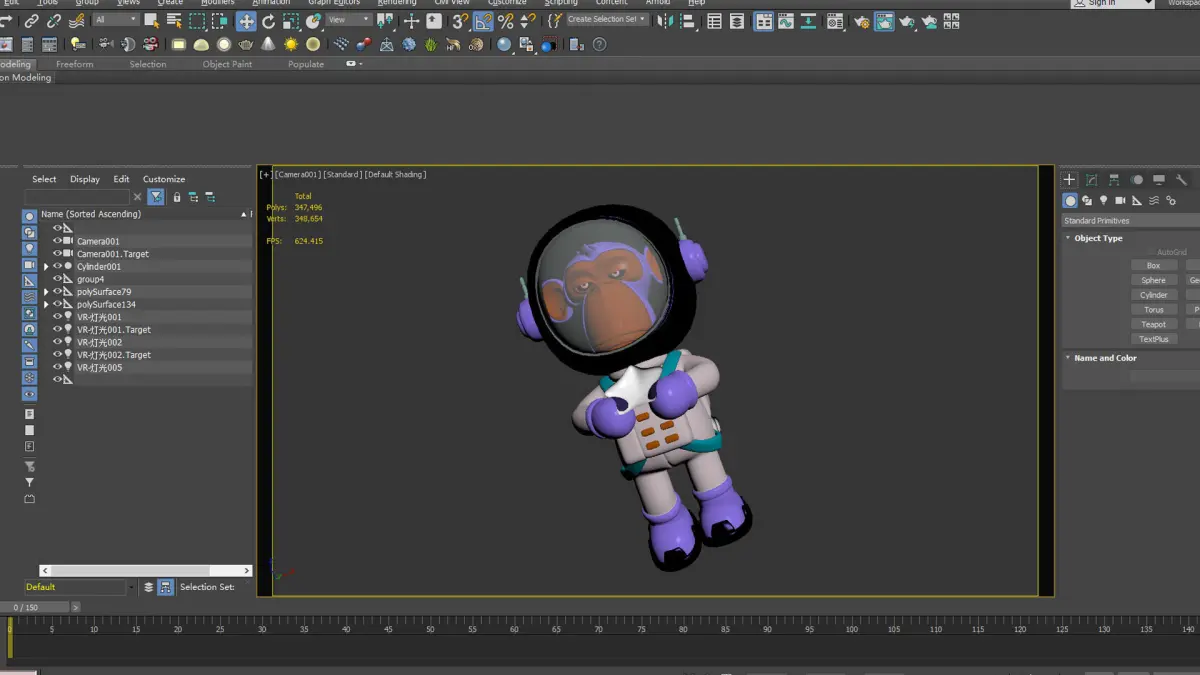
Task: Click the Bind to Space Warp icon
Action: [77, 21]
